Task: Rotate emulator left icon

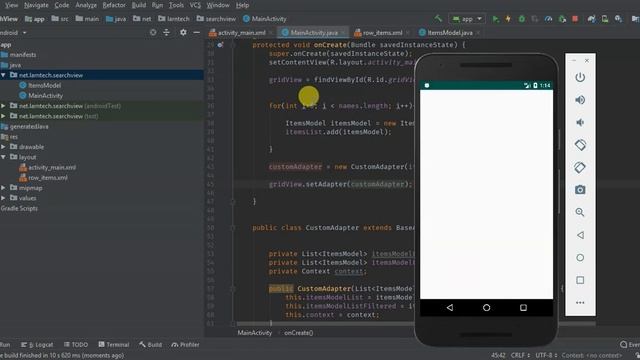Action: click(580, 145)
